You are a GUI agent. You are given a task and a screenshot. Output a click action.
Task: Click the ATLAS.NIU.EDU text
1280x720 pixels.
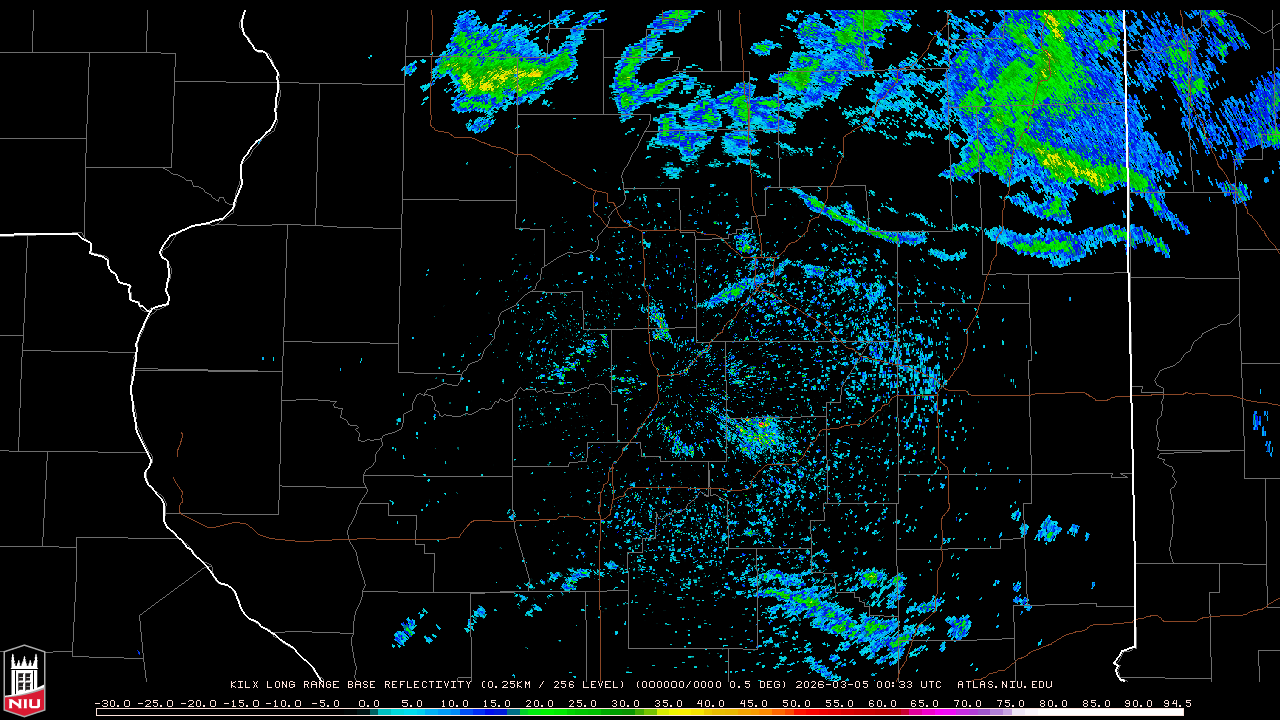point(1005,685)
